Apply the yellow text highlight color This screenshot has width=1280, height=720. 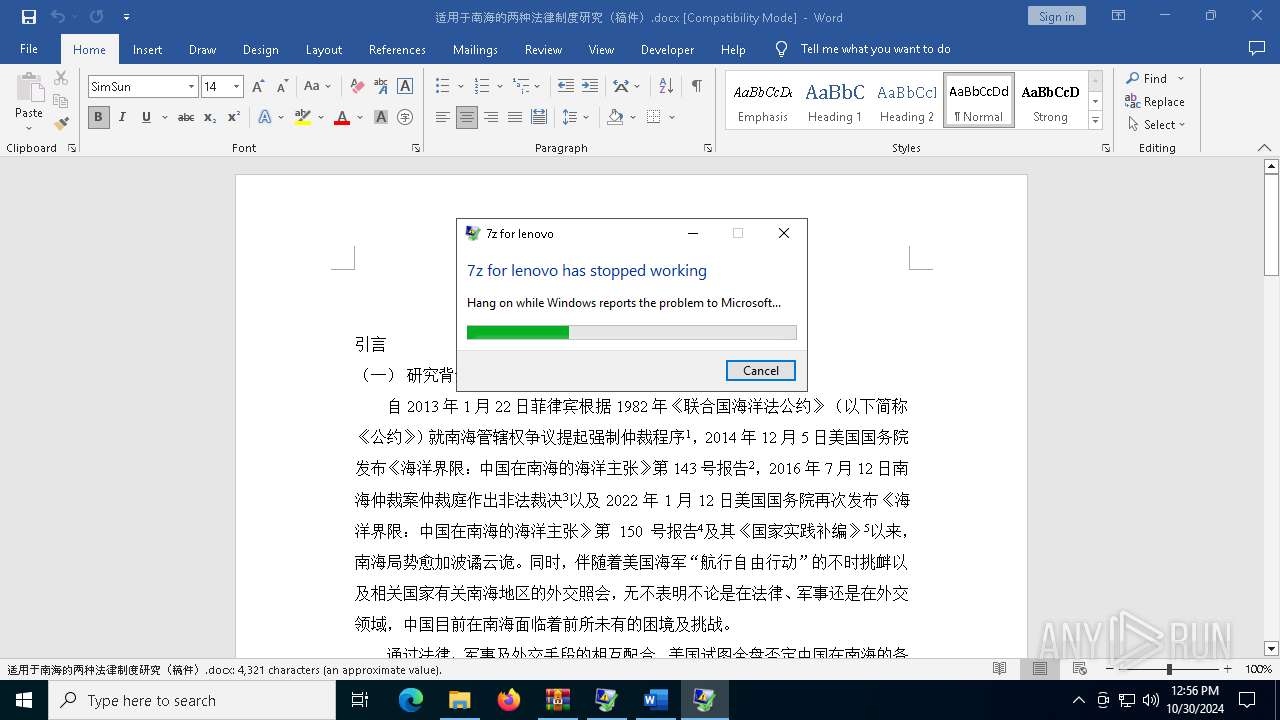303,117
